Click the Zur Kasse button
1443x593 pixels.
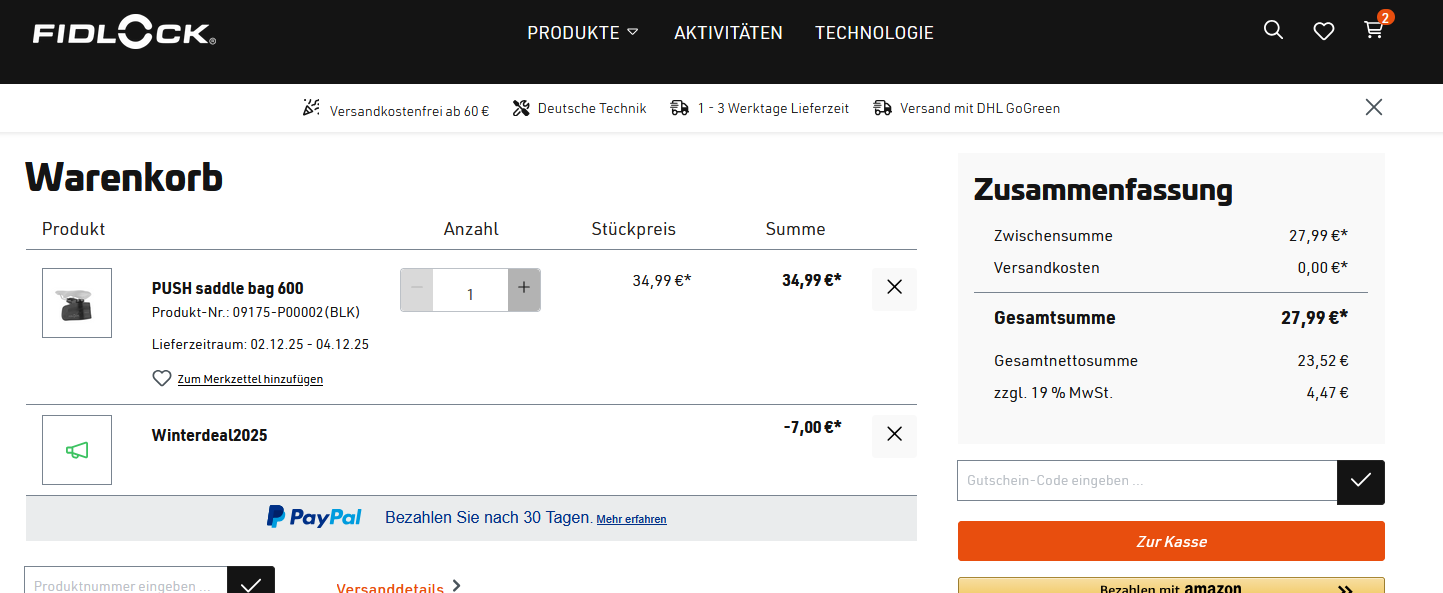point(1171,541)
